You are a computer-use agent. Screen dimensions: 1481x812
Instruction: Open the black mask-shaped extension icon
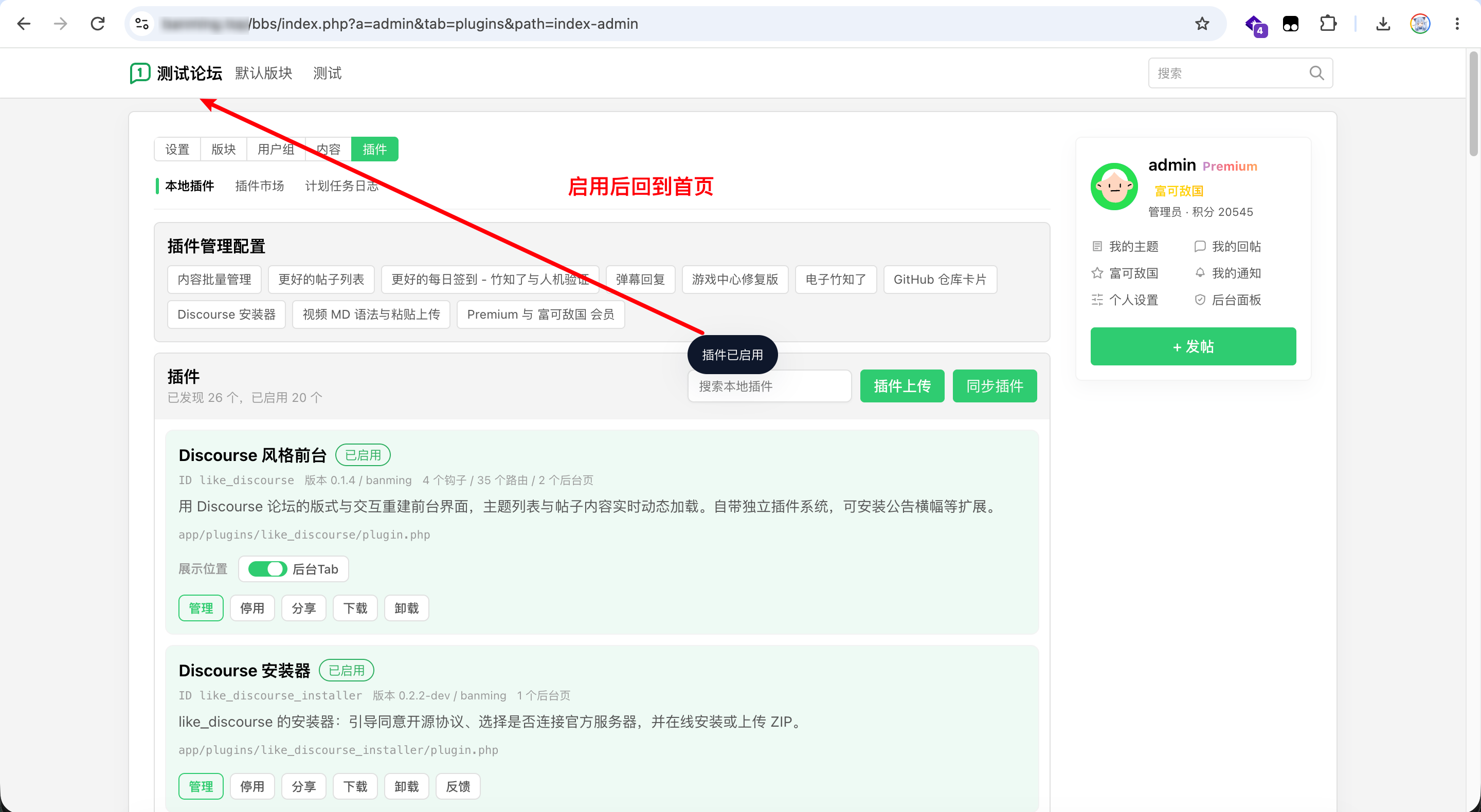click(x=1291, y=24)
